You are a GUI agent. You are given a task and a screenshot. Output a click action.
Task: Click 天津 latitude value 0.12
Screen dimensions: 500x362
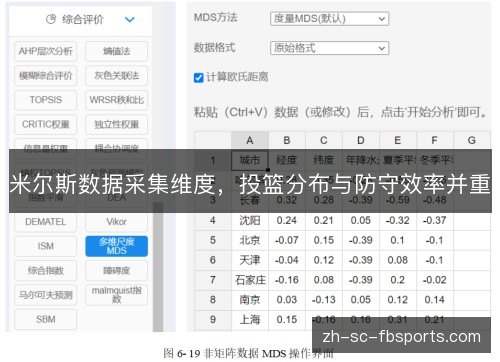[324, 260]
